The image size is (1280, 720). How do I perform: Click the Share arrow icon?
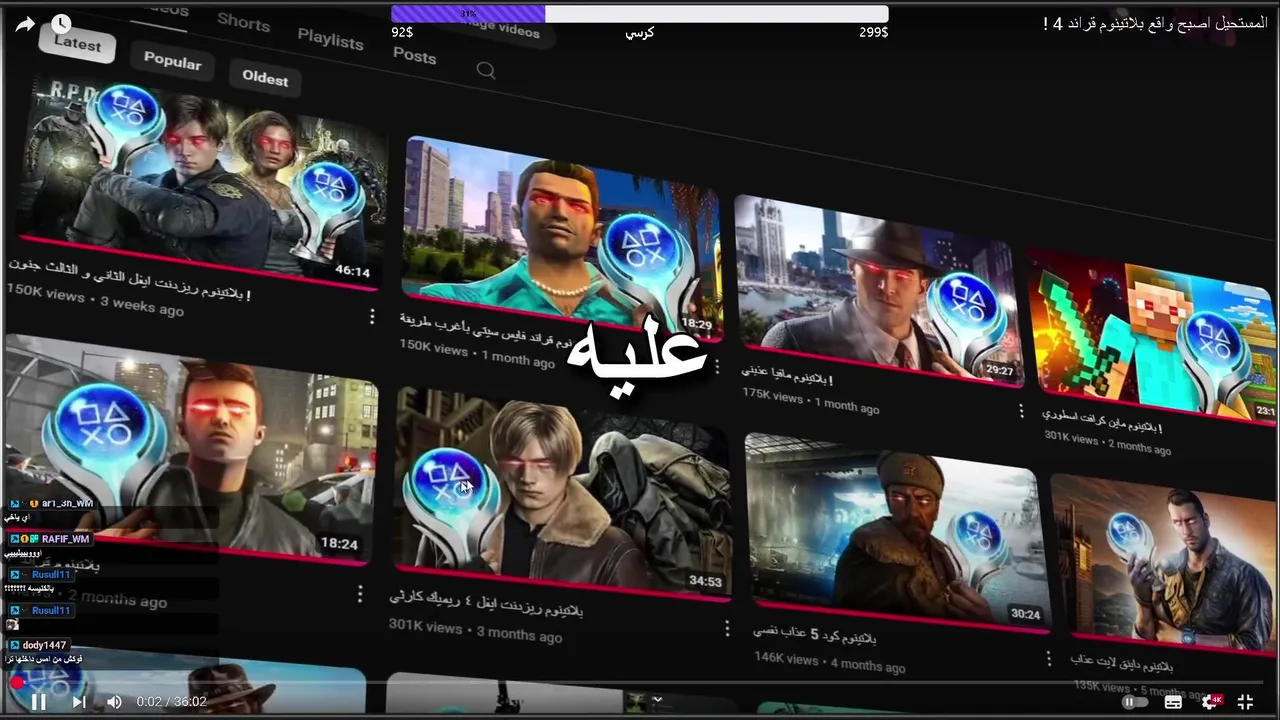coord(24,24)
